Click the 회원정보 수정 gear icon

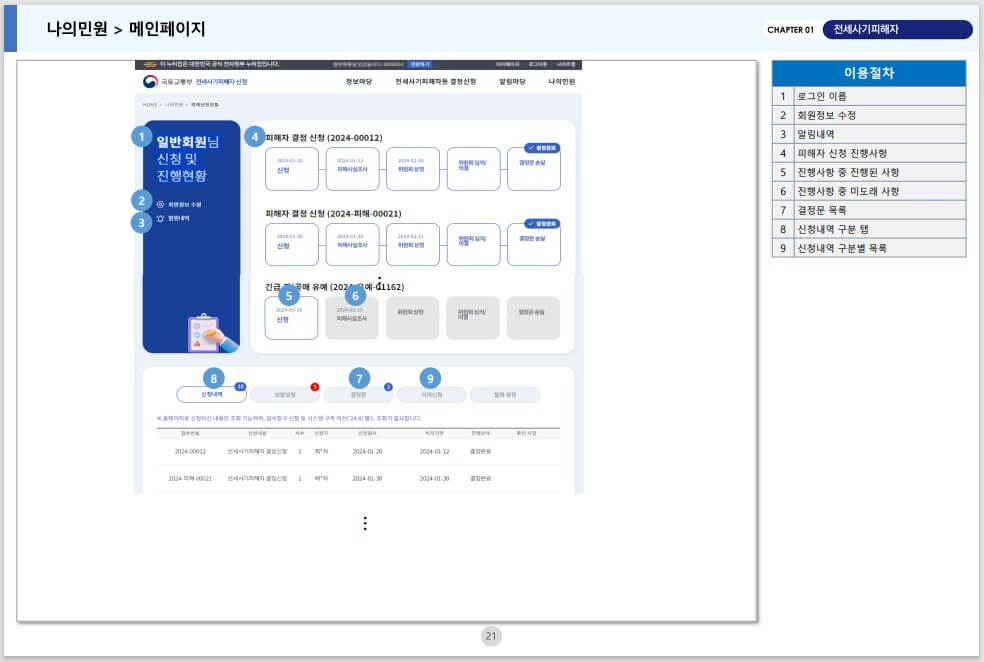(159, 202)
